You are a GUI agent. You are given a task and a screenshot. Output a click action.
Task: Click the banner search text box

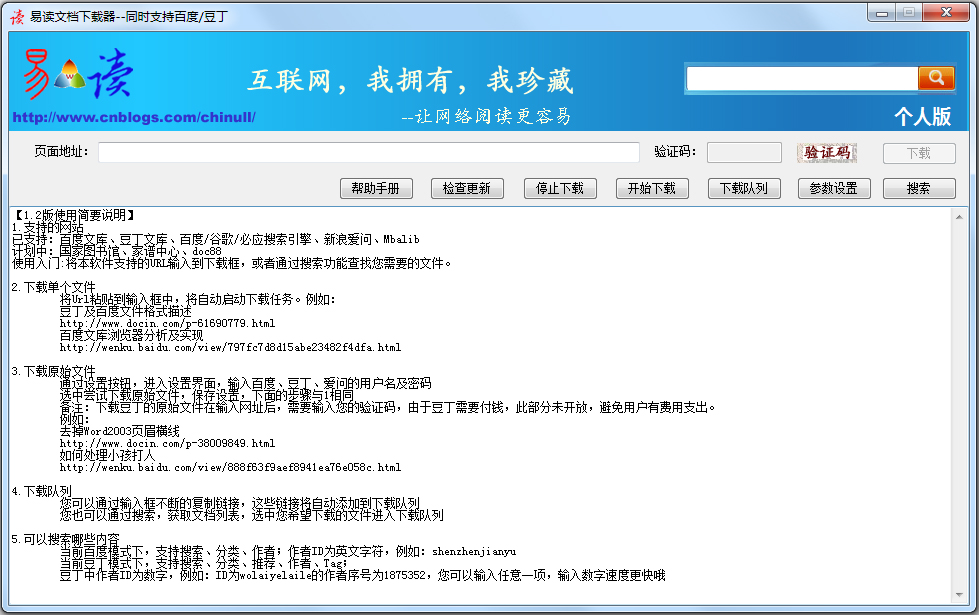(801, 78)
